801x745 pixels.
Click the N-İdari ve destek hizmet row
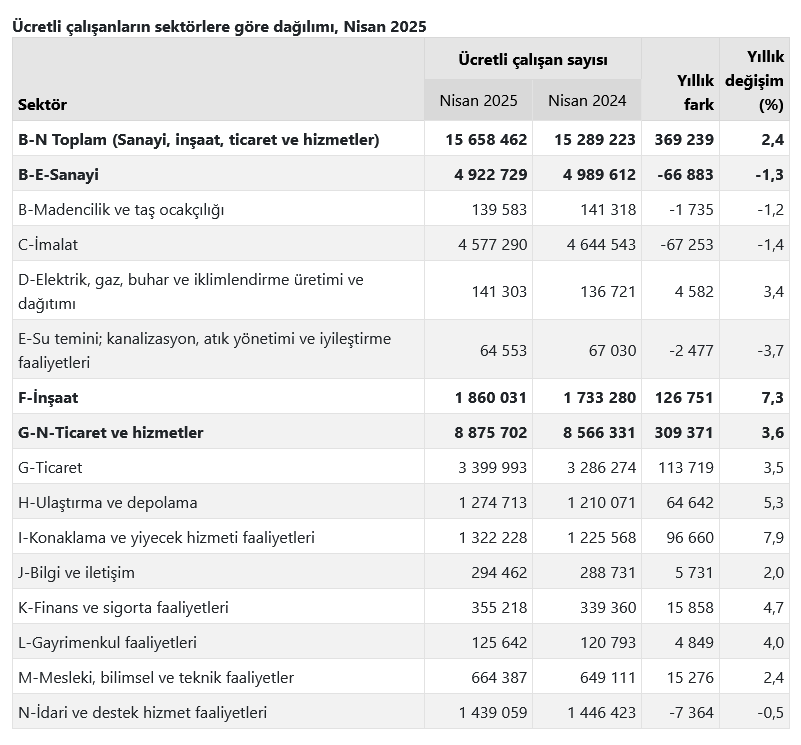(x=400, y=712)
